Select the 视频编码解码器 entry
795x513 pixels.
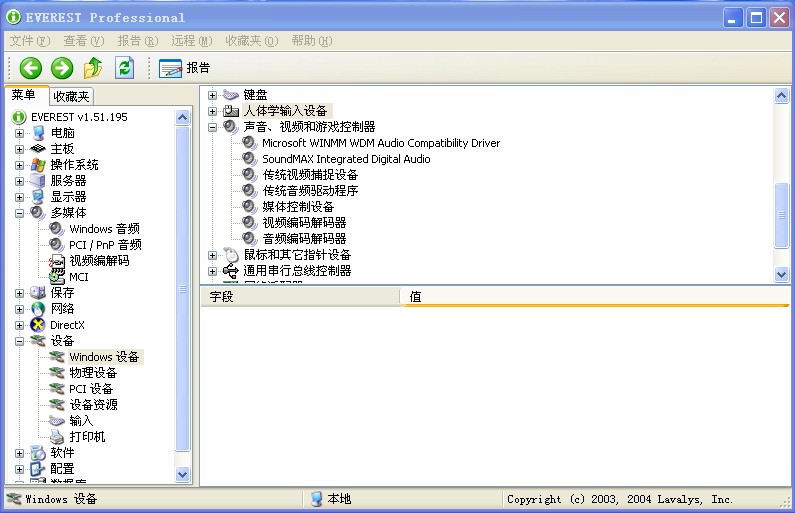pyautogui.click(x=304, y=223)
